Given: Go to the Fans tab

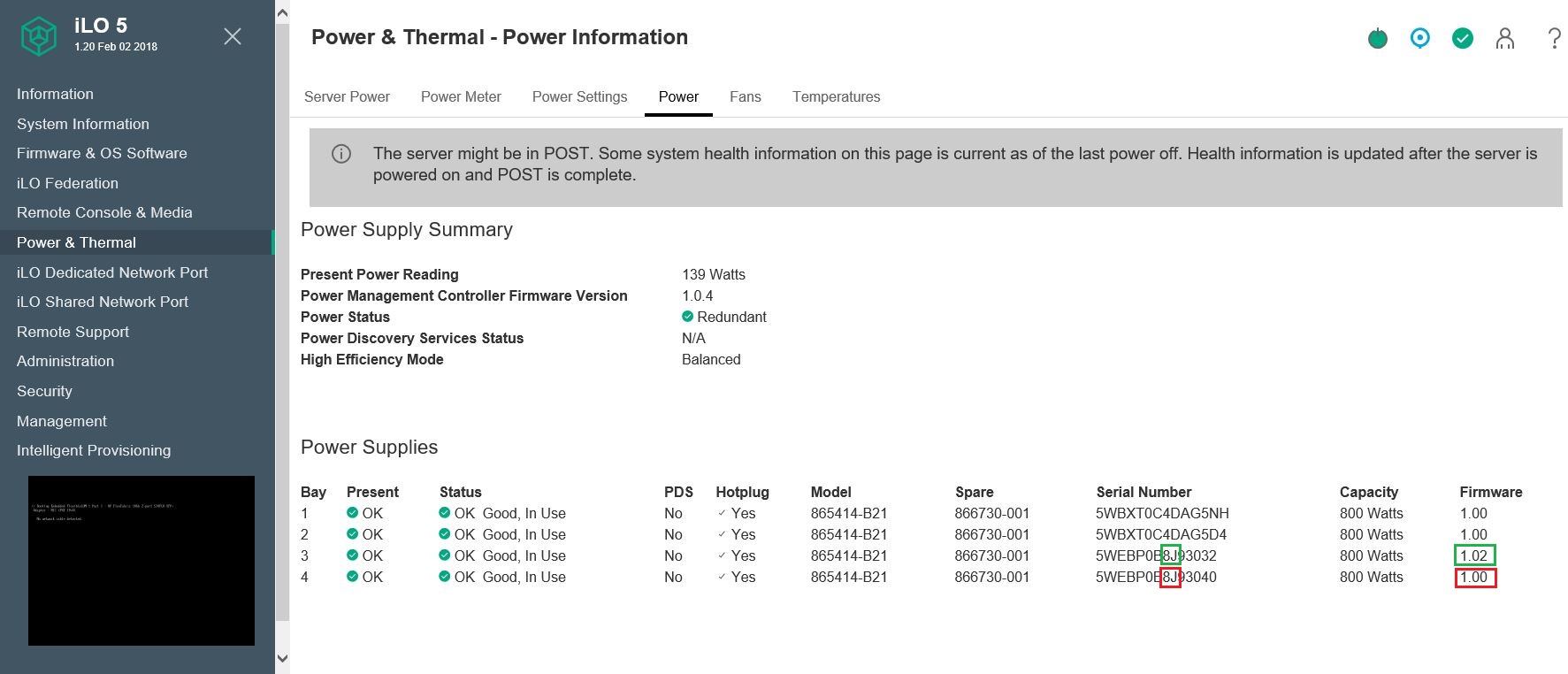Looking at the screenshot, I should [745, 97].
